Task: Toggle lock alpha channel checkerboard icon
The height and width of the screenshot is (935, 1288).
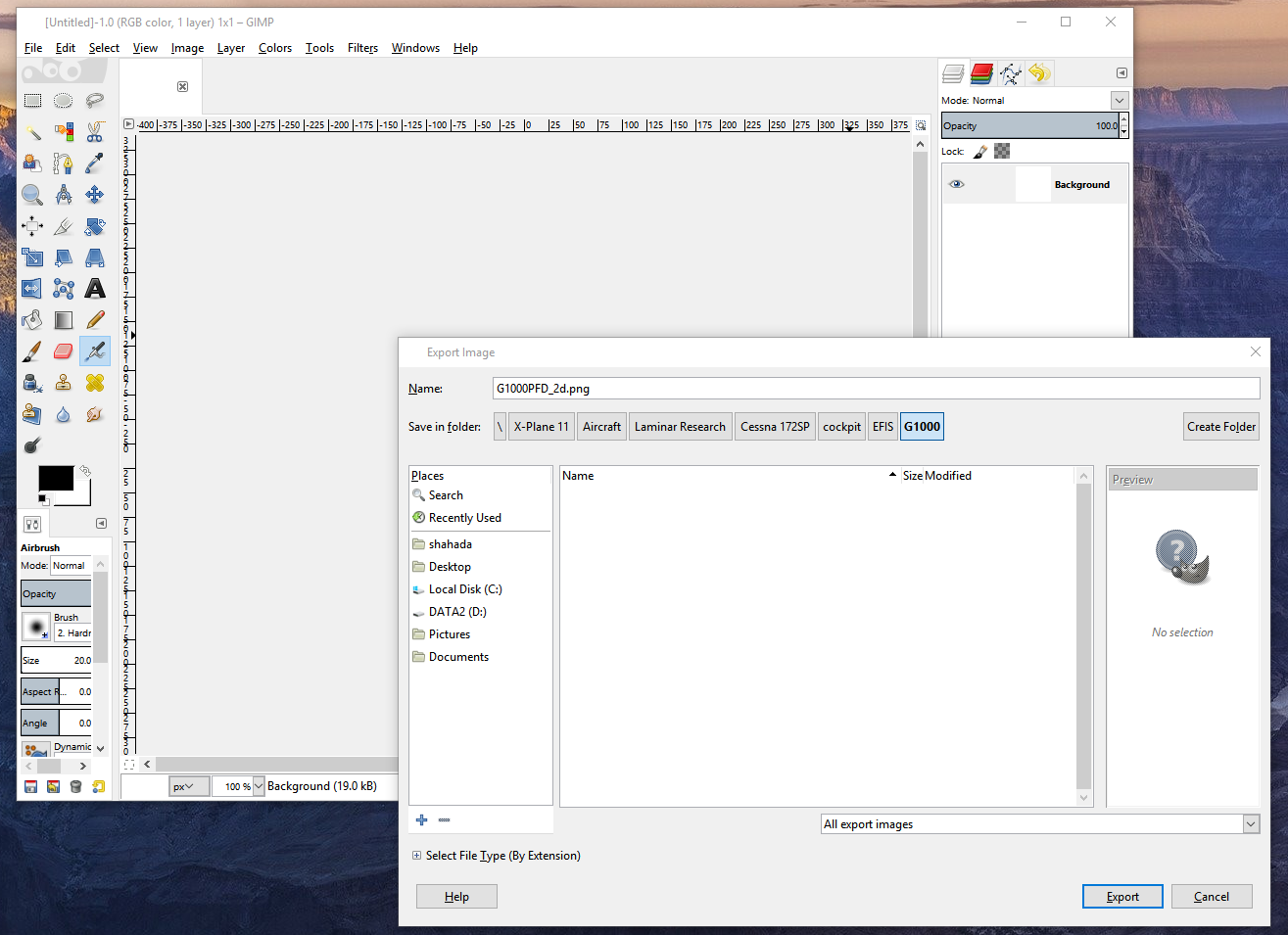Action: coord(1002,152)
